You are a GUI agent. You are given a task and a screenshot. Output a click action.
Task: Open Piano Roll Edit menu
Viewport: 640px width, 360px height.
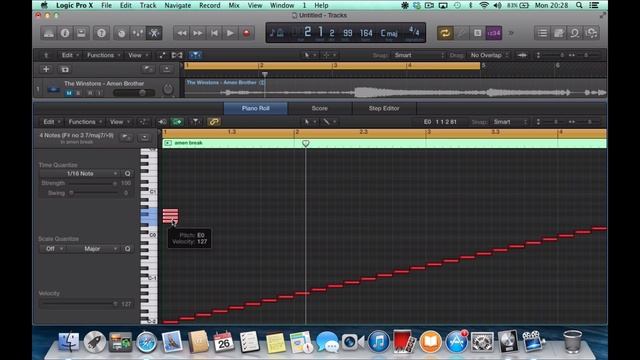(x=51, y=122)
